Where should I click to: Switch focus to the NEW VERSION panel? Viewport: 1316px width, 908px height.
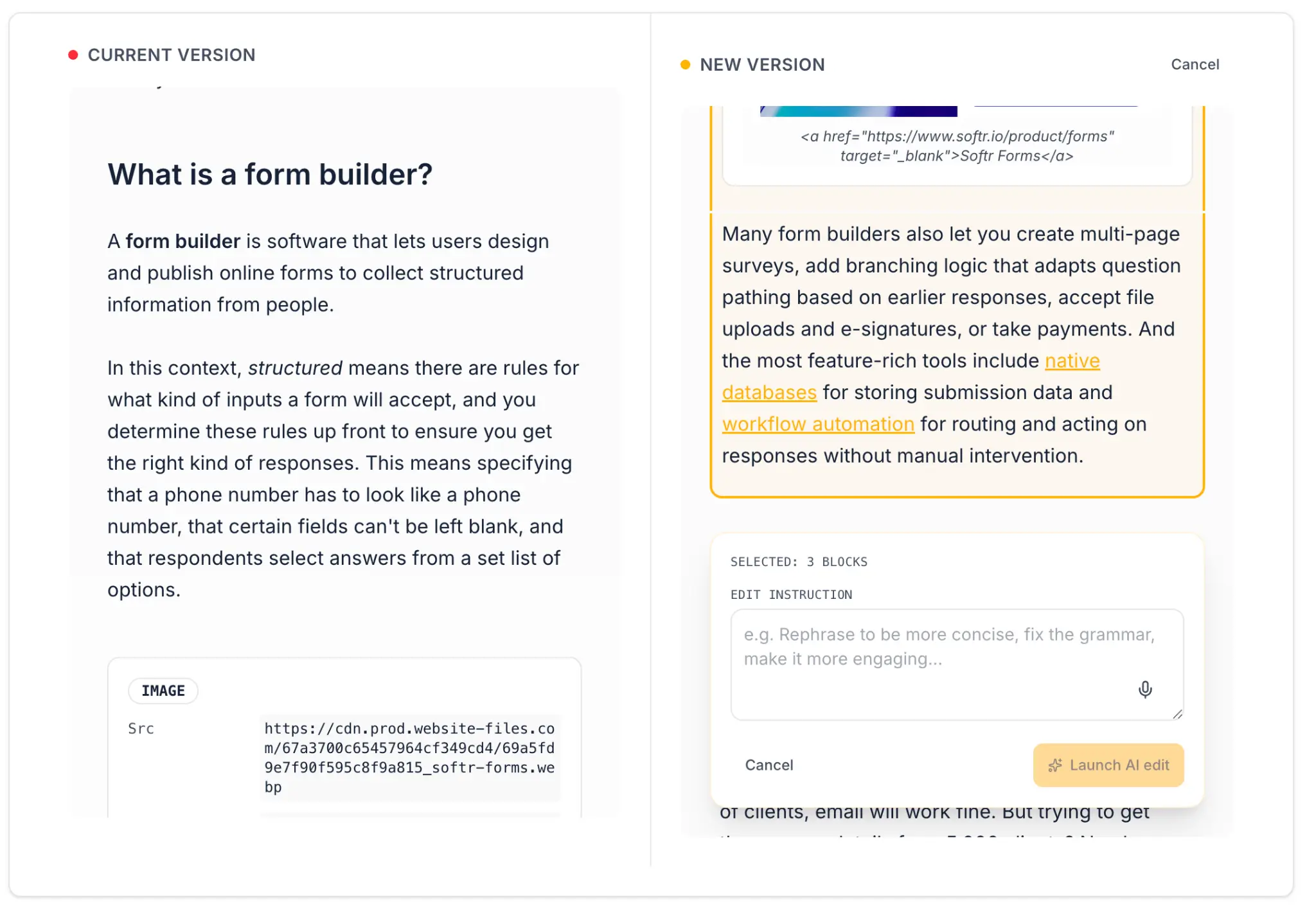pos(762,64)
